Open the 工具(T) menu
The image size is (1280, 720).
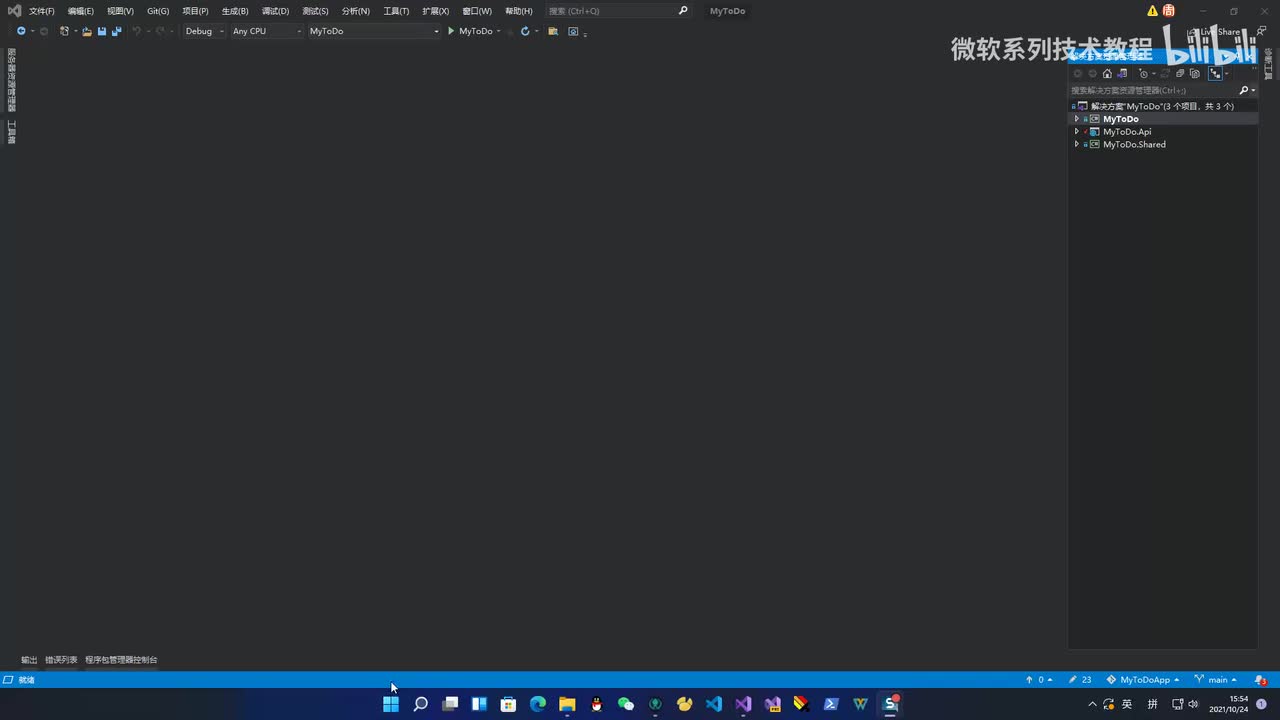[x=396, y=11]
